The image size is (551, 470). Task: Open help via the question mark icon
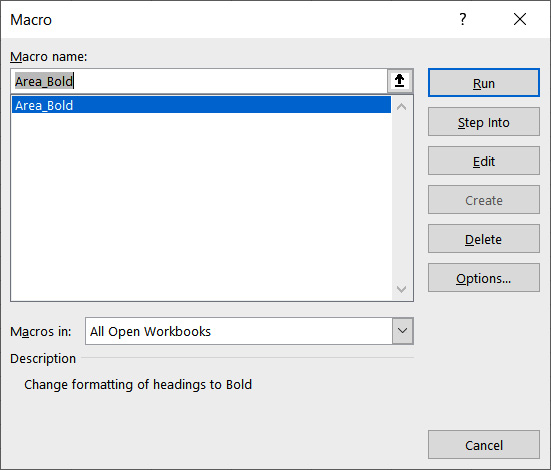click(x=463, y=19)
